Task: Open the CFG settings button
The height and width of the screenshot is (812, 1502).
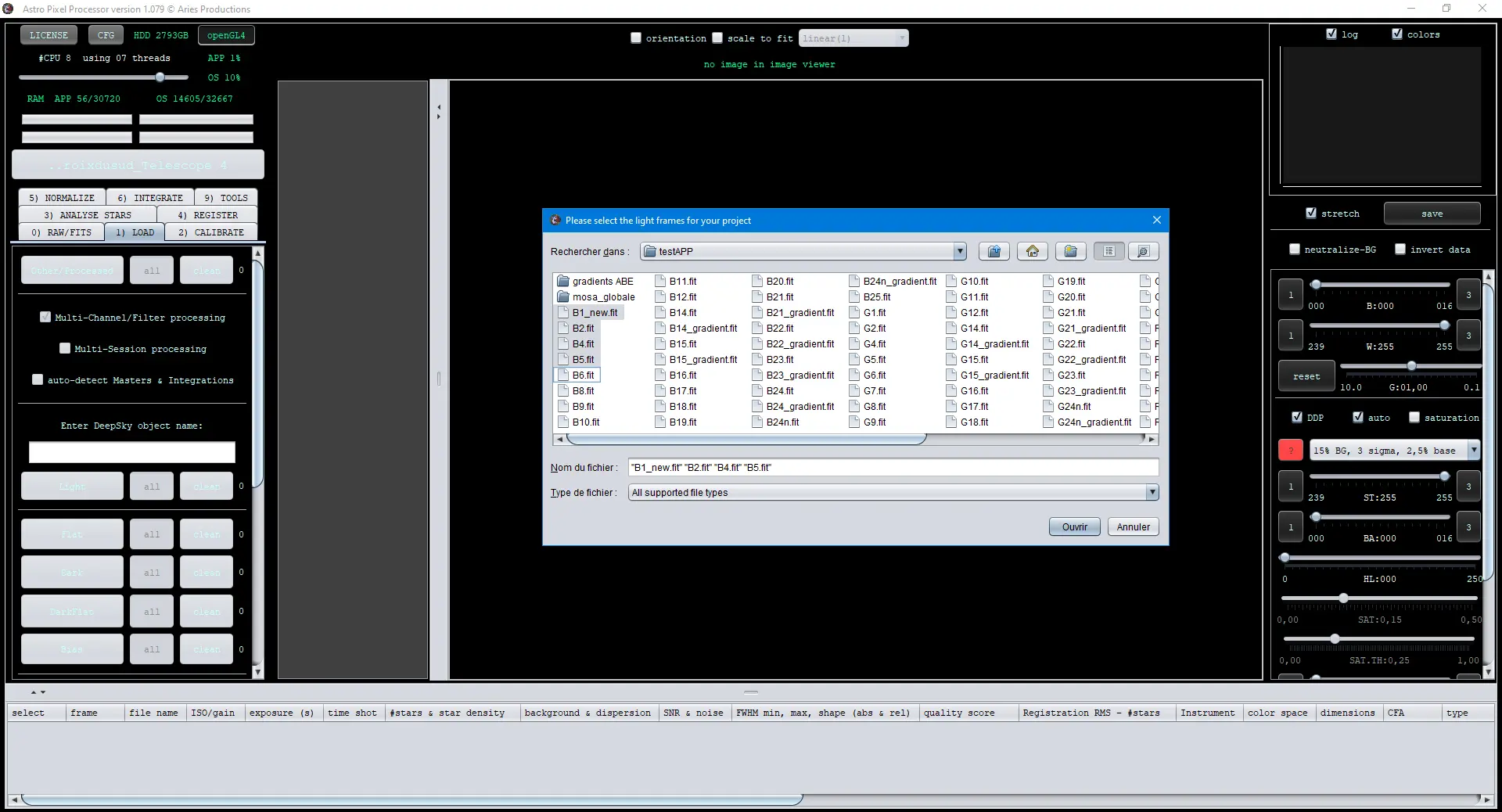Action: tap(106, 35)
